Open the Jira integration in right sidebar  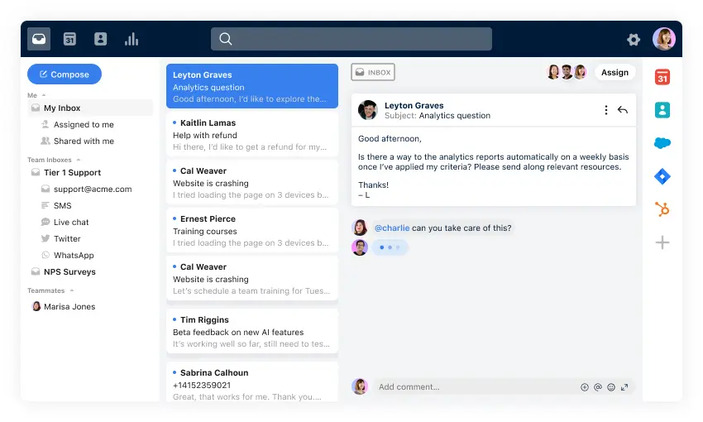(x=662, y=176)
